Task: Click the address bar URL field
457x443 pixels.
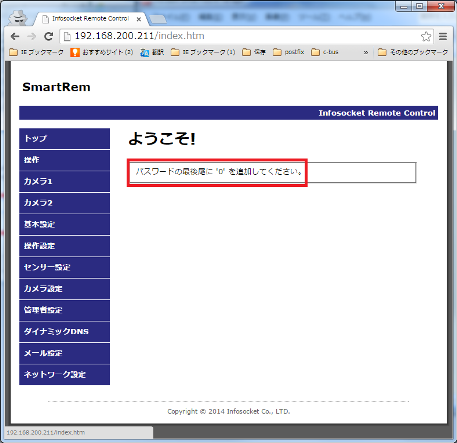Action: point(240,36)
